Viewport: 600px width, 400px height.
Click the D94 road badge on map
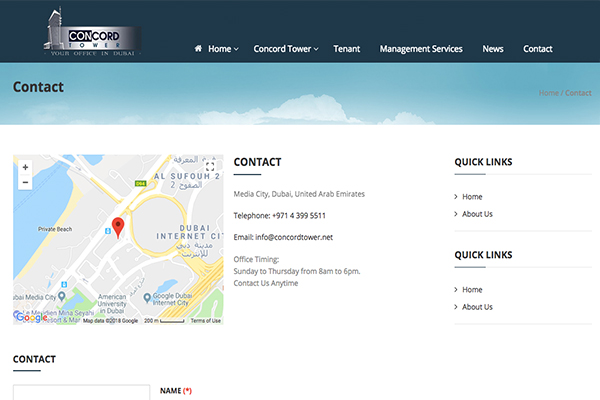[140, 184]
